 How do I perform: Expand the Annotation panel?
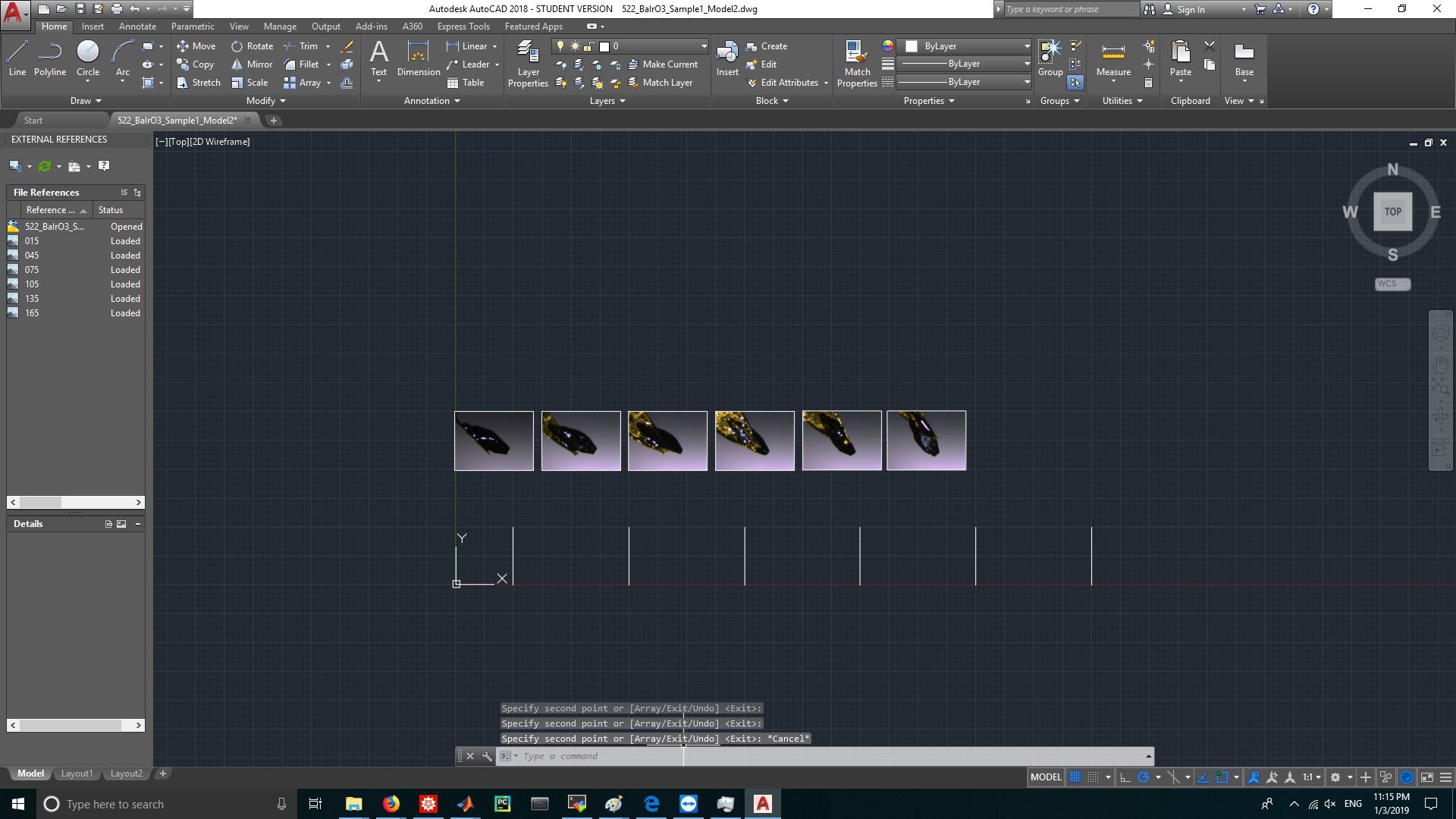432,101
